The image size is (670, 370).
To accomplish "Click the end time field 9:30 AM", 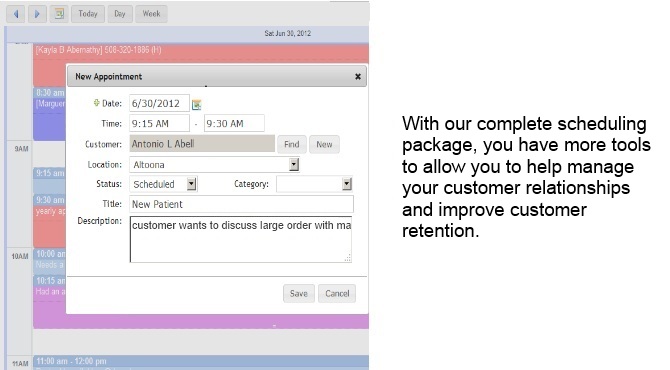I will tap(234, 123).
